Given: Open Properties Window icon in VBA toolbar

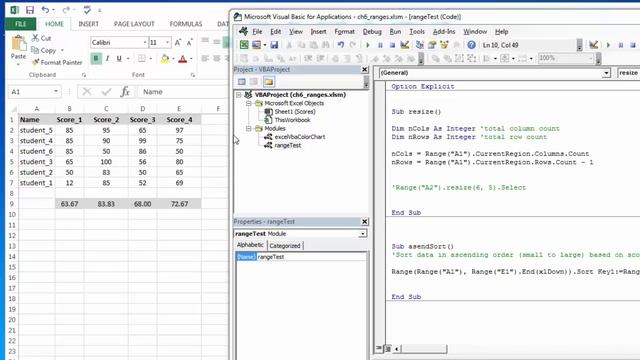Looking at the screenshot, I should coord(431,45).
